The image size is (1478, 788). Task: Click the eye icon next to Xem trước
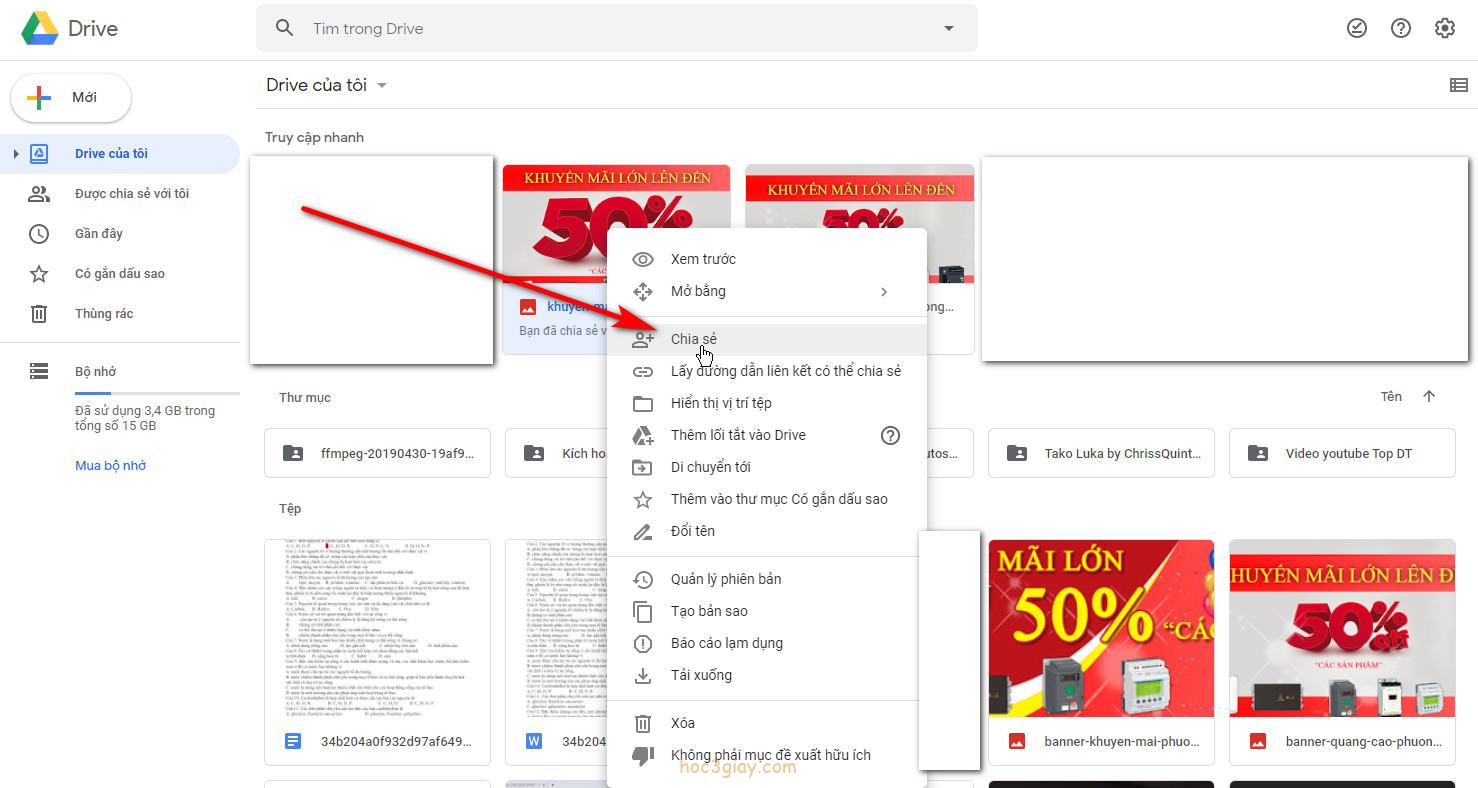(x=643, y=259)
